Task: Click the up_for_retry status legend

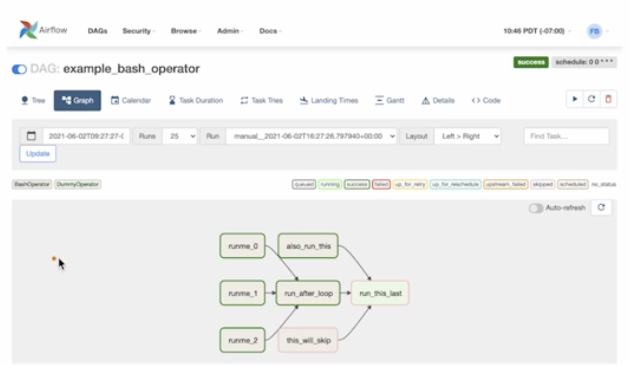Action: coord(410,184)
